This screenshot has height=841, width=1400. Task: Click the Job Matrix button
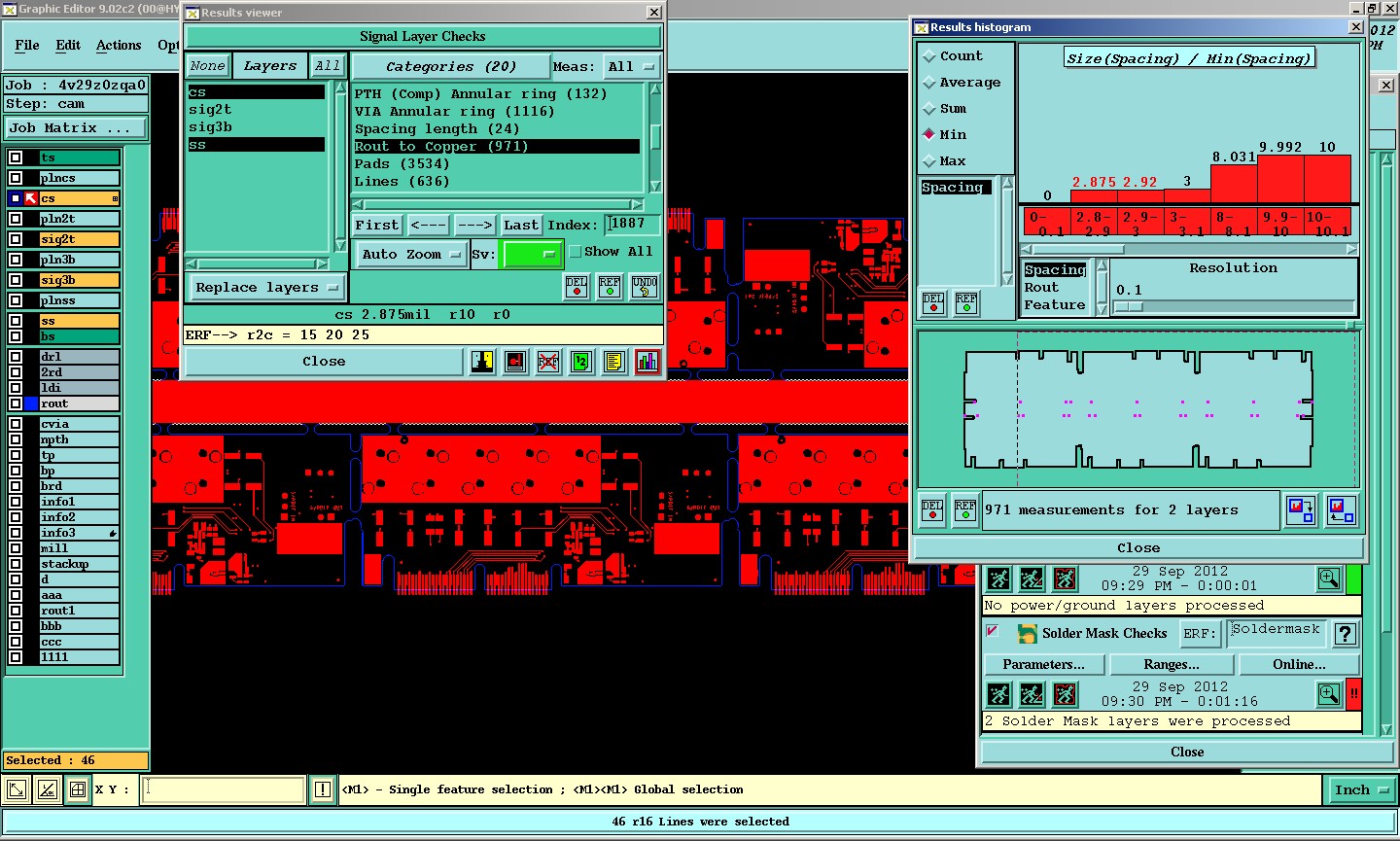point(76,127)
